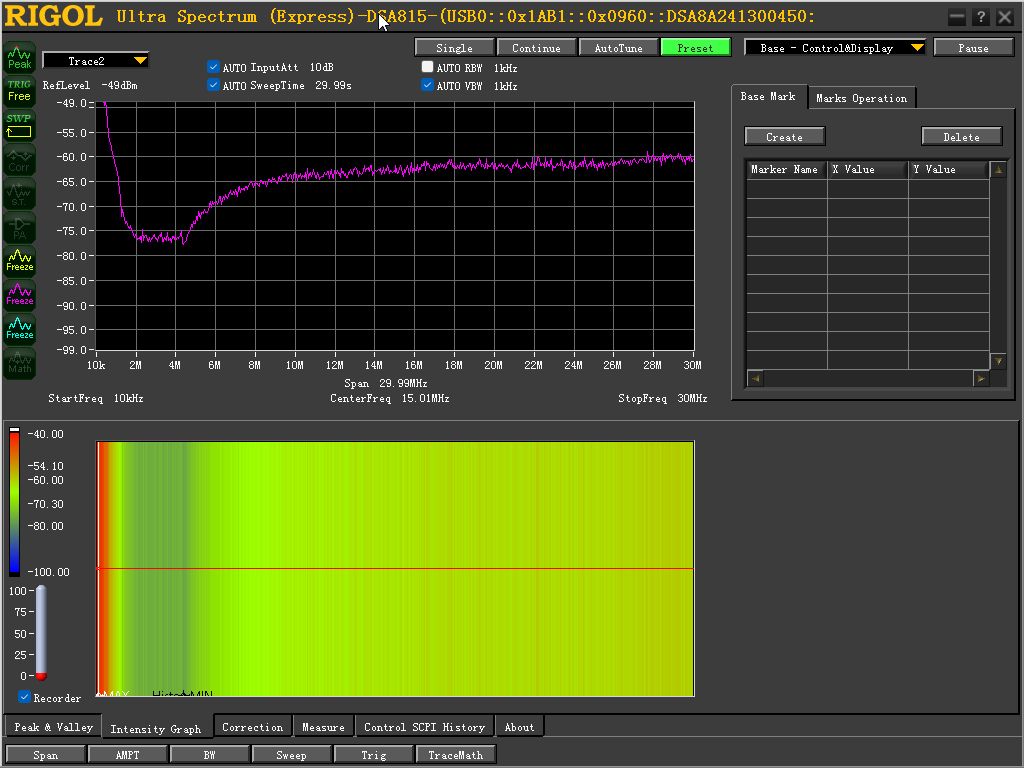The height and width of the screenshot is (768, 1024).
Task: Click the yellow trace Freeze icon
Action: (x=19, y=261)
